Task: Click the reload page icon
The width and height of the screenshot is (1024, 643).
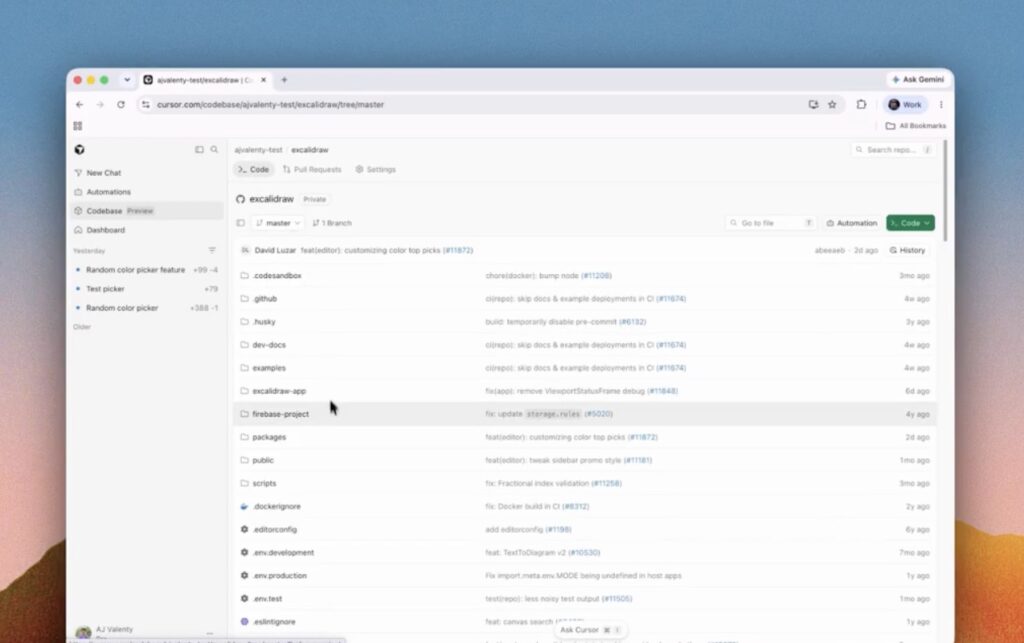Action: coord(121,104)
